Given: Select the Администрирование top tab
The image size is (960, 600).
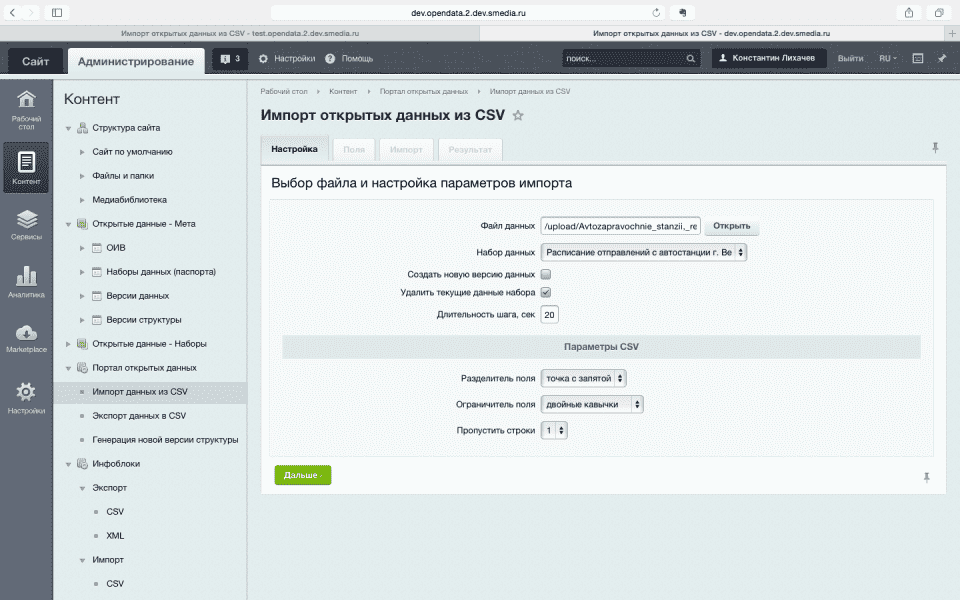Looking at the screenshot, I should coord(136,61).
